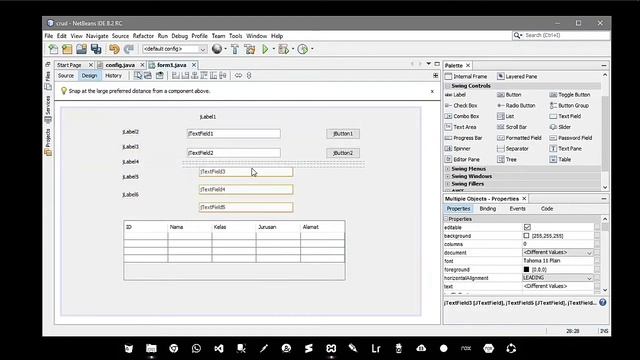Run the project with green play icon

[x=265, y=49]
